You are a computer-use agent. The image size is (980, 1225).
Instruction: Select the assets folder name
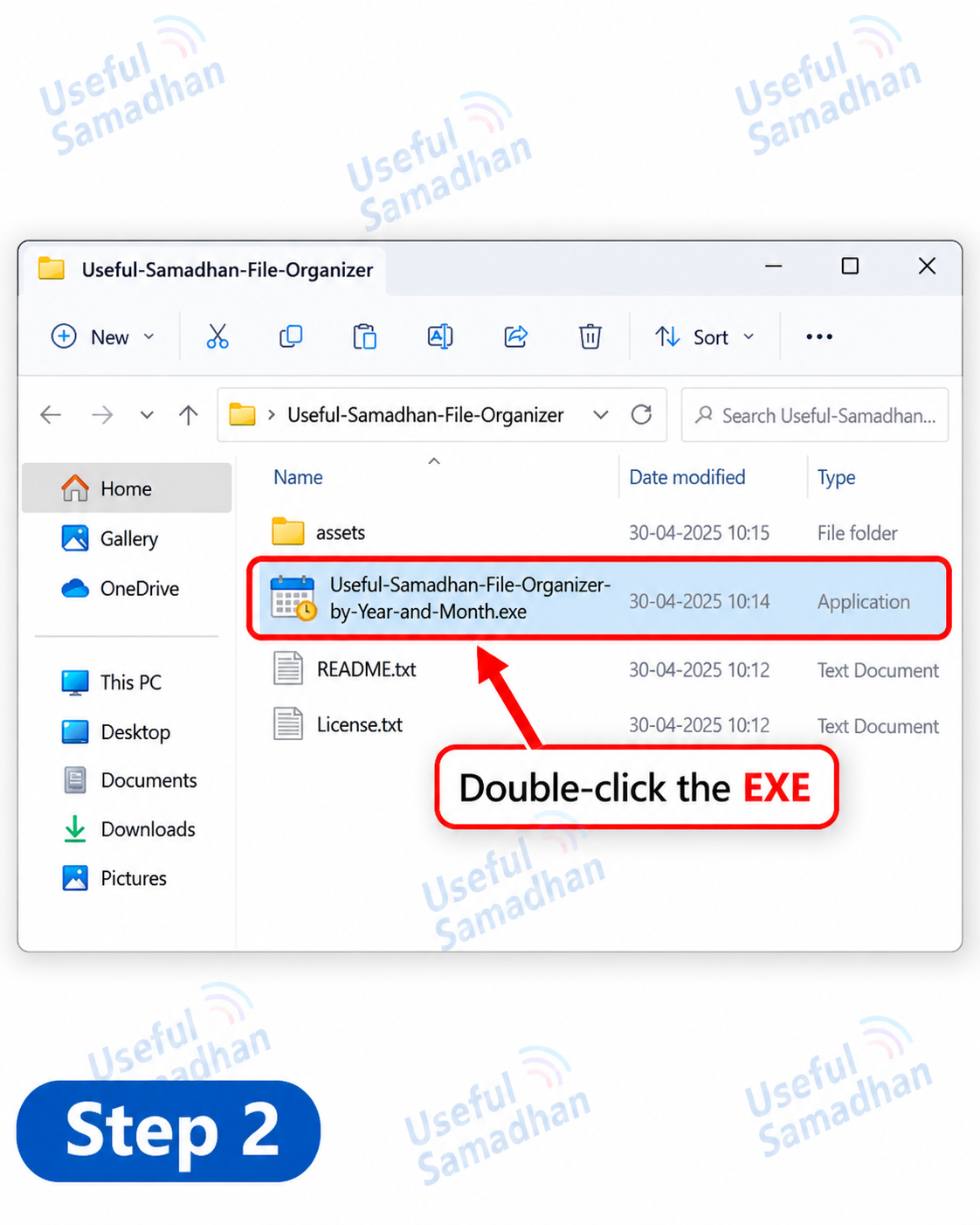[341, 532]
